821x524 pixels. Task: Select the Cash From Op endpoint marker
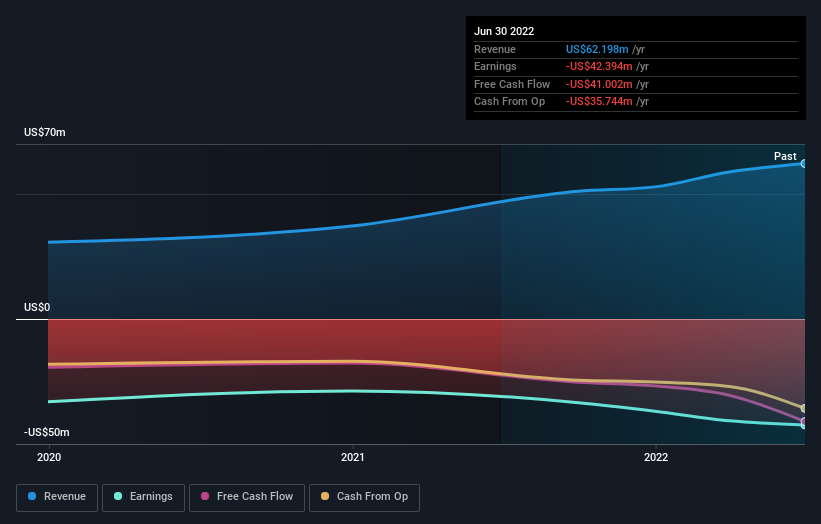click(803, 408)
